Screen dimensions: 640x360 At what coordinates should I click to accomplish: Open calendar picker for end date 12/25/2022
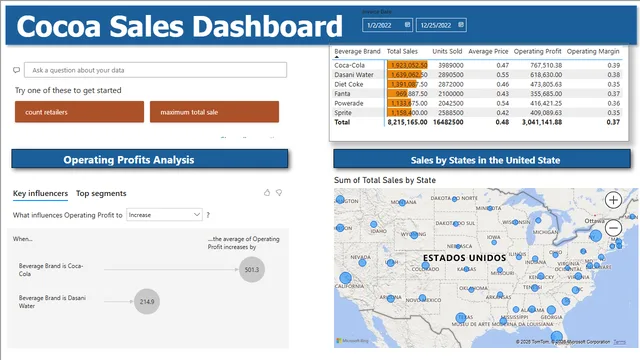tap(461, 25)
